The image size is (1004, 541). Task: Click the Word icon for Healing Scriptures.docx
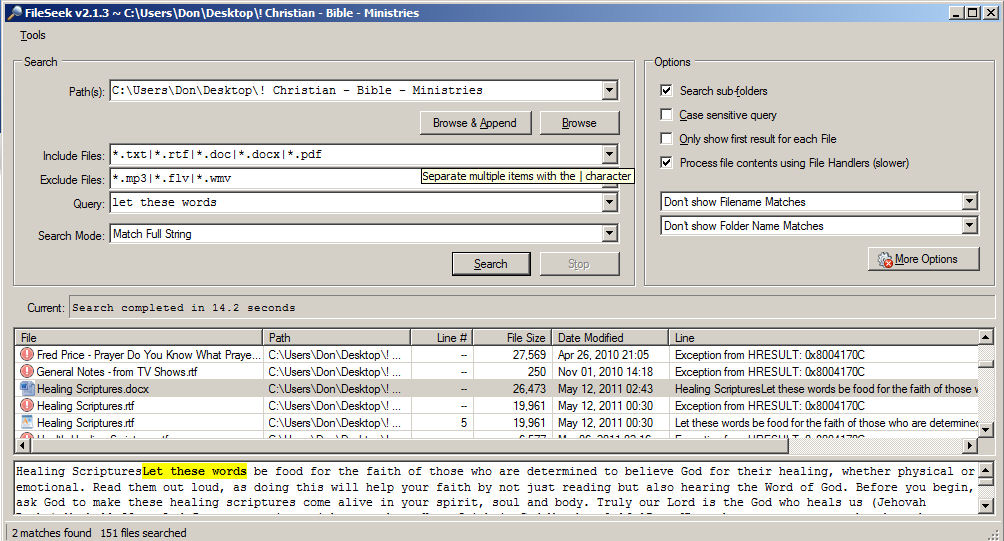(x=27, y=388)
